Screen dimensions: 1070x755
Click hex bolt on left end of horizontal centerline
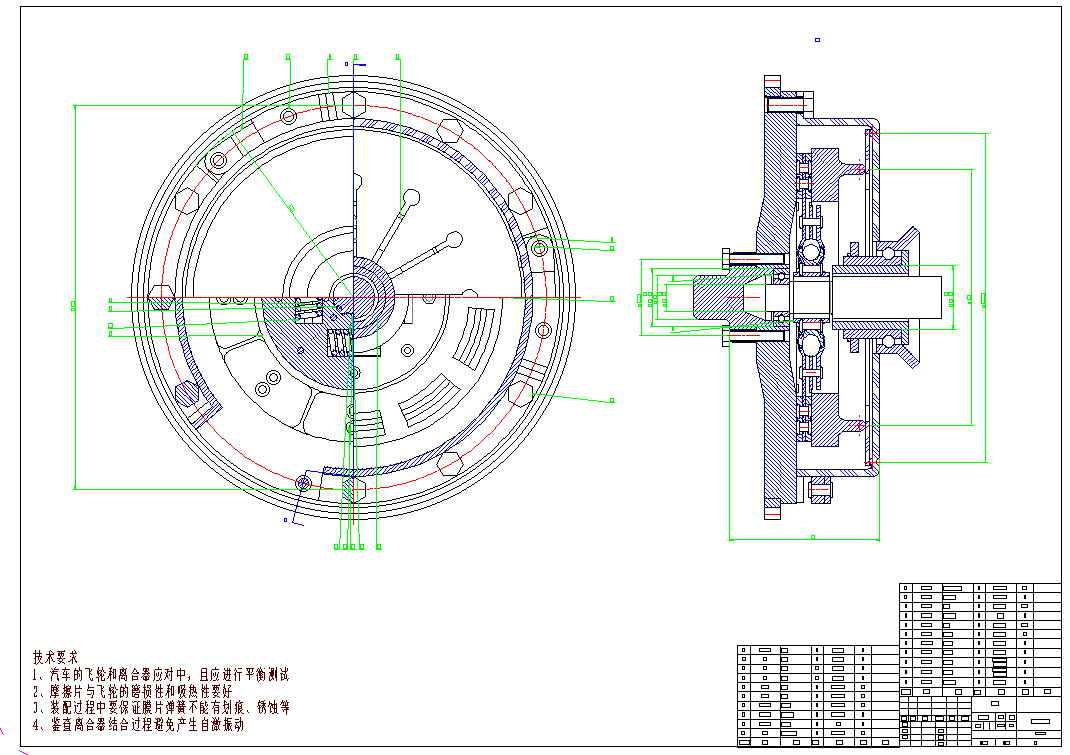pos(161,297)
